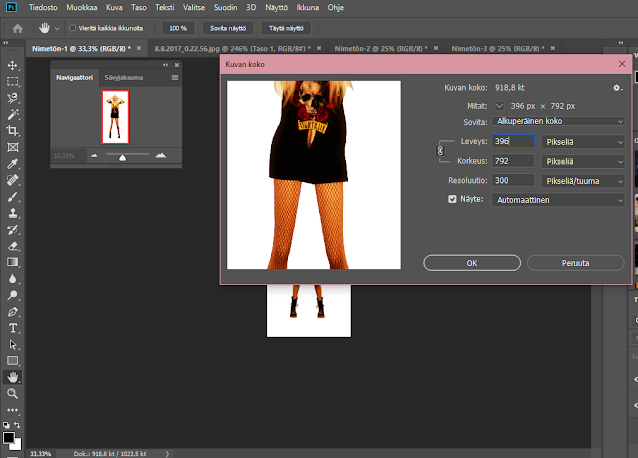Open the Leveys unit dropdown
This screenshot has height=458, width=638.
click(x=583, y=141)
